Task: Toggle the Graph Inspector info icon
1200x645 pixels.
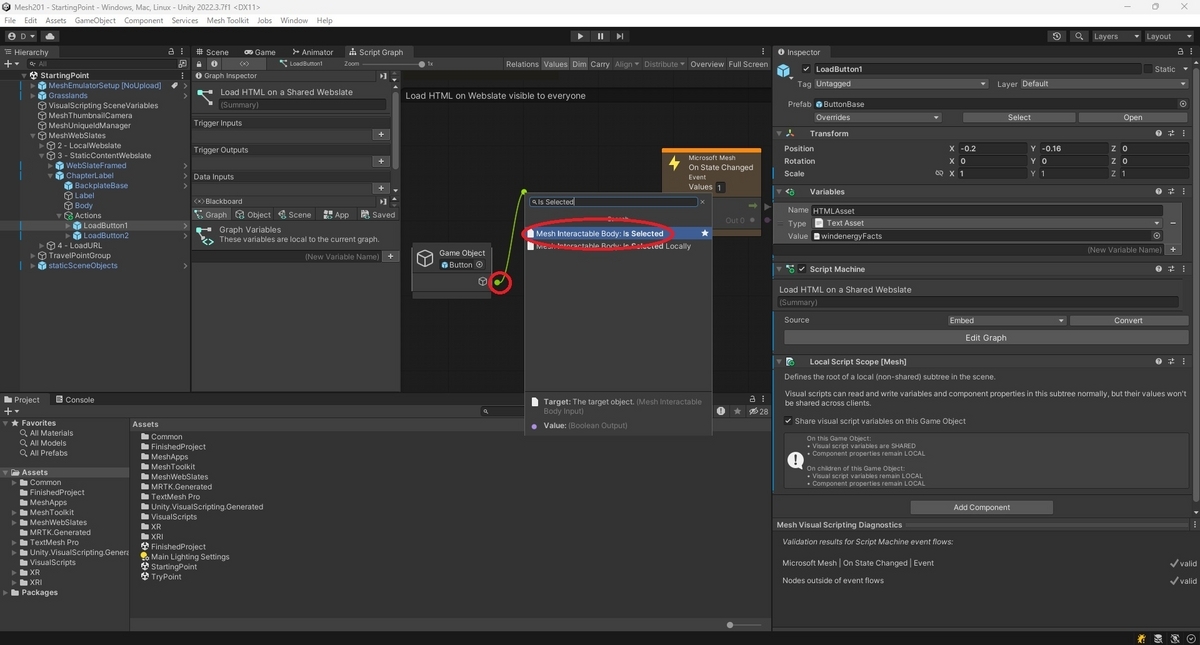Action: pos(215,64)
